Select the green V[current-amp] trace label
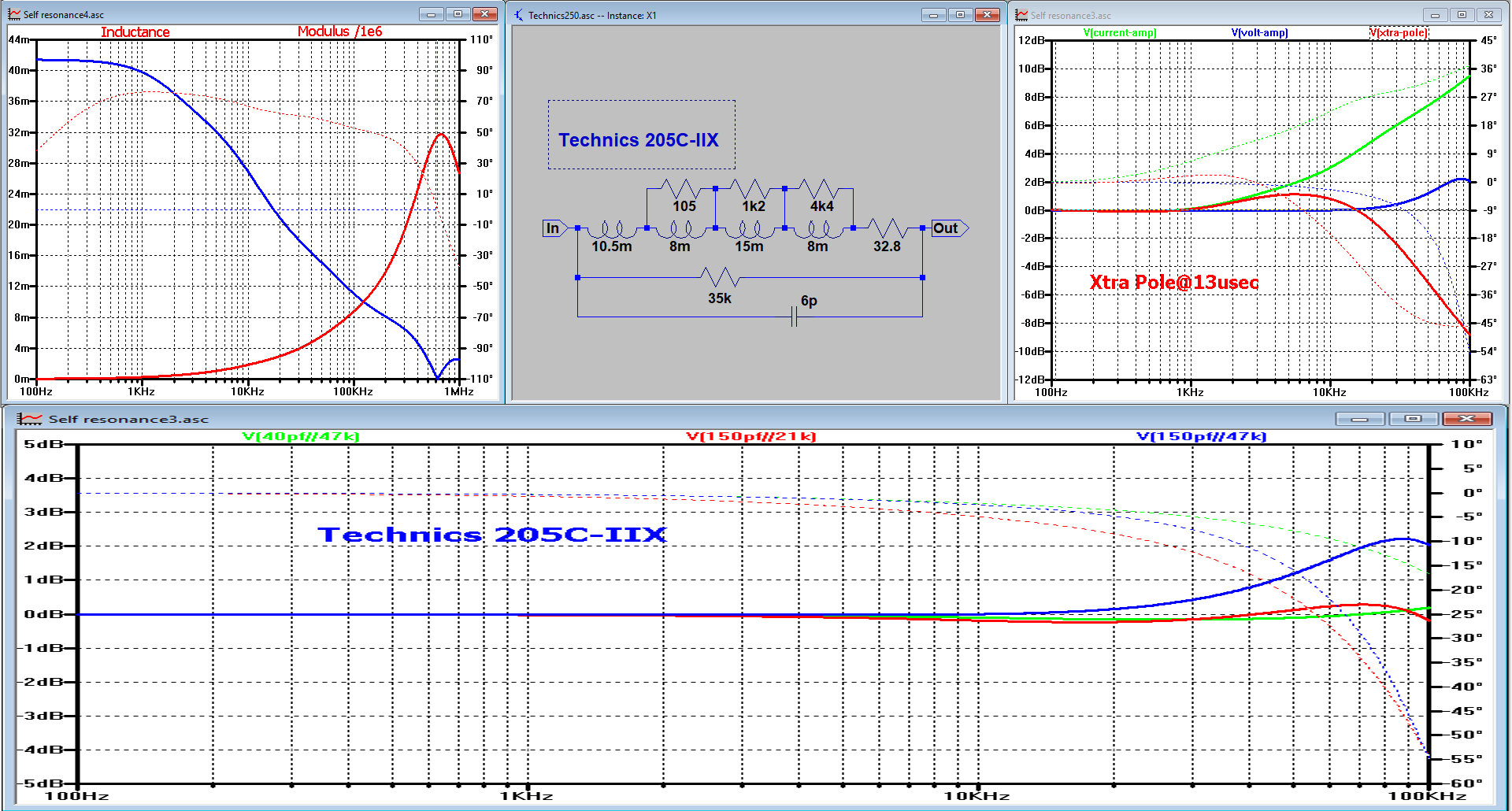 1120,33
